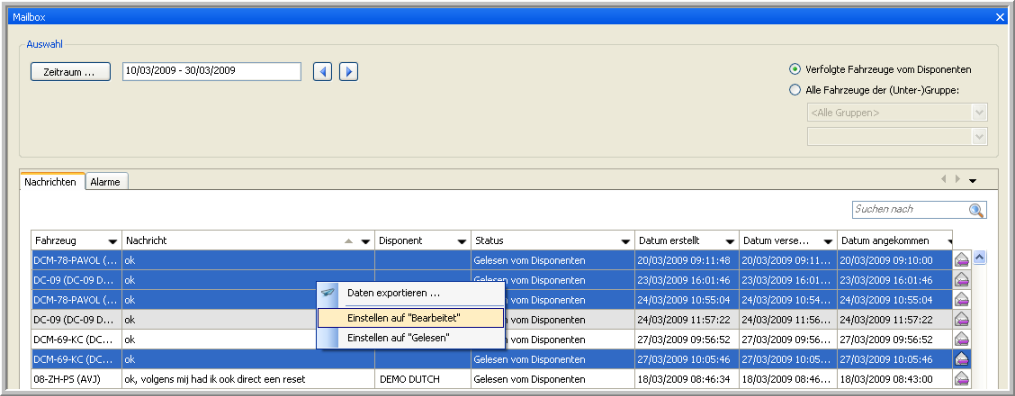This screenshot has width=1015, height=396.
Task: Select Alle Fahrzeuge der (Unter-)Gruppe option
Action: tap(795, 90)
